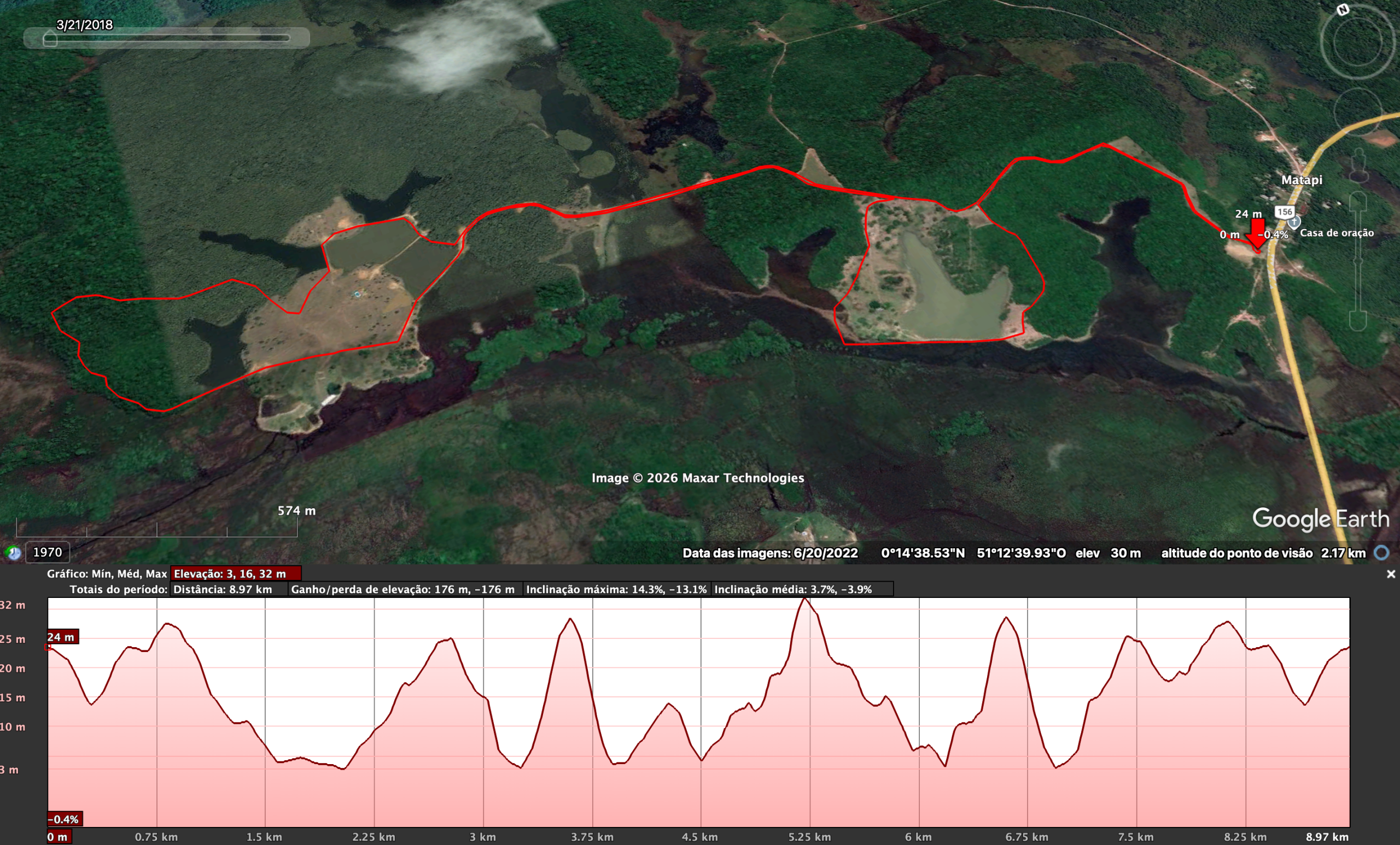
Task: Close the elevation profile panel
Action: [x=1391, y=573]
